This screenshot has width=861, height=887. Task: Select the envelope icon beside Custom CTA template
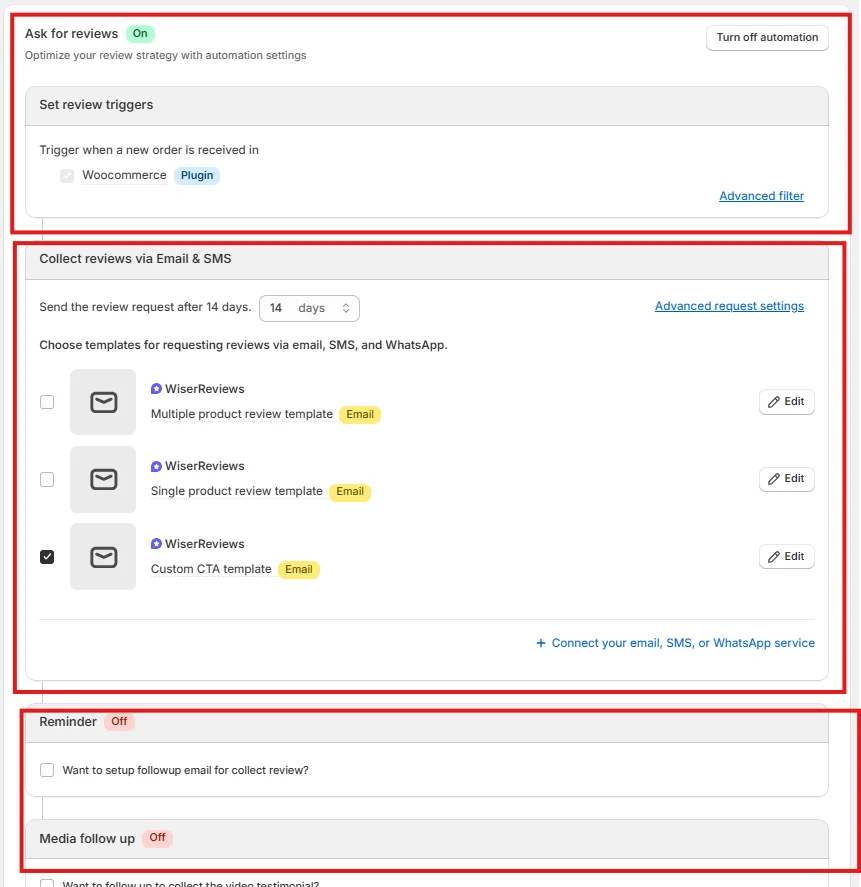coord(102,556)
